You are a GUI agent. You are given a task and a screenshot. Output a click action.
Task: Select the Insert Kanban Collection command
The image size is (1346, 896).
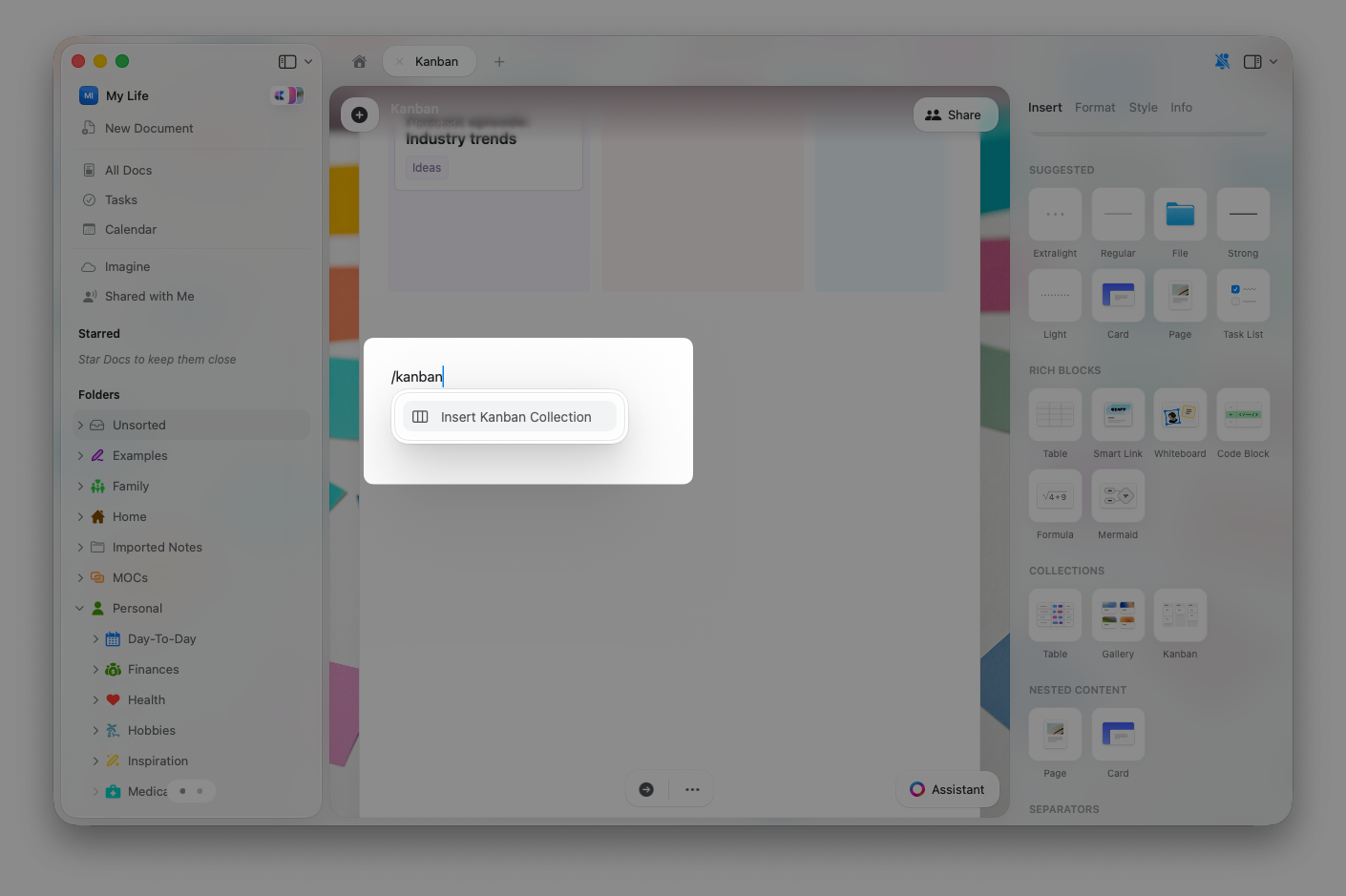click(x=510, y=416)
